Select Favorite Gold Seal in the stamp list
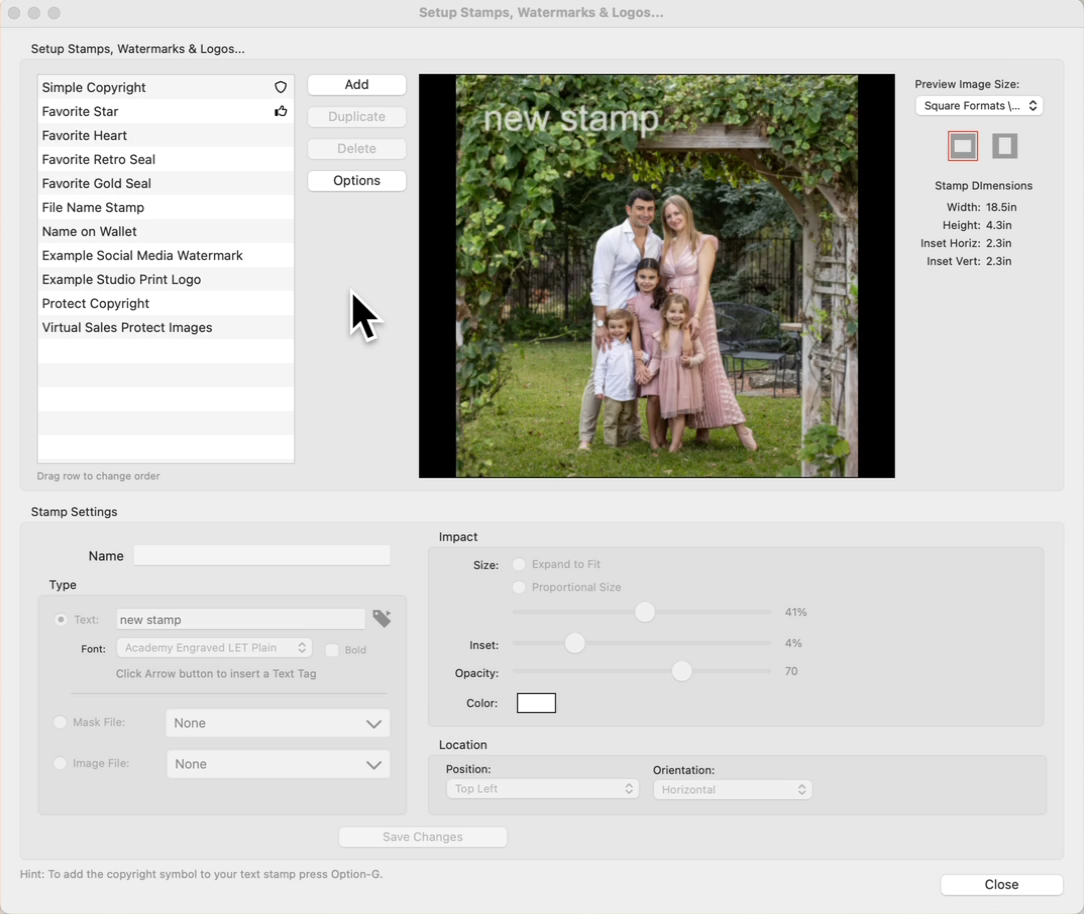Screen dimensions: 1084x914 (x=96, y=184)
